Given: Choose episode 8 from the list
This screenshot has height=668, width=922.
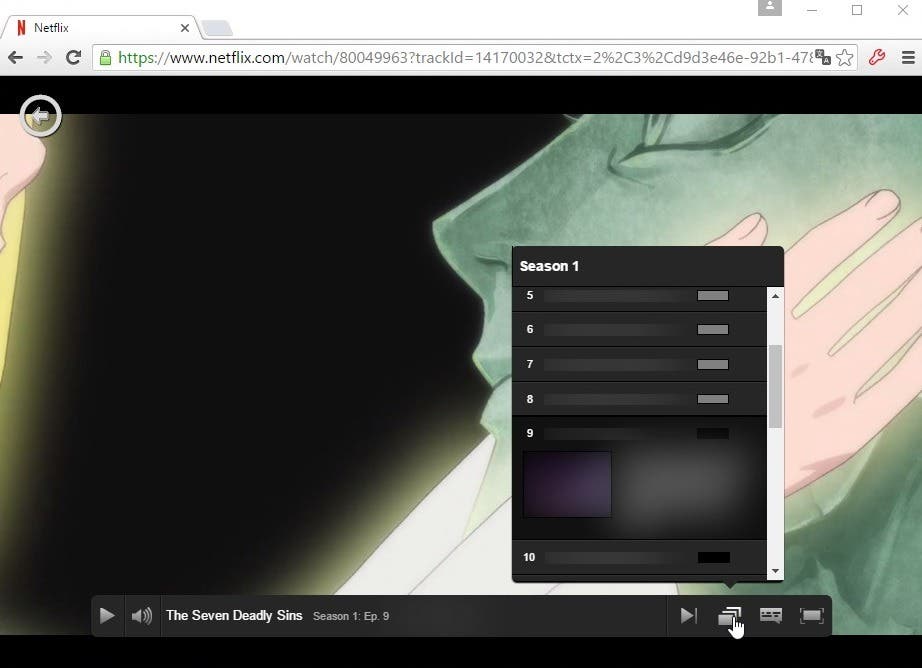Looking at the screenshot, I should tap(640, 399).
